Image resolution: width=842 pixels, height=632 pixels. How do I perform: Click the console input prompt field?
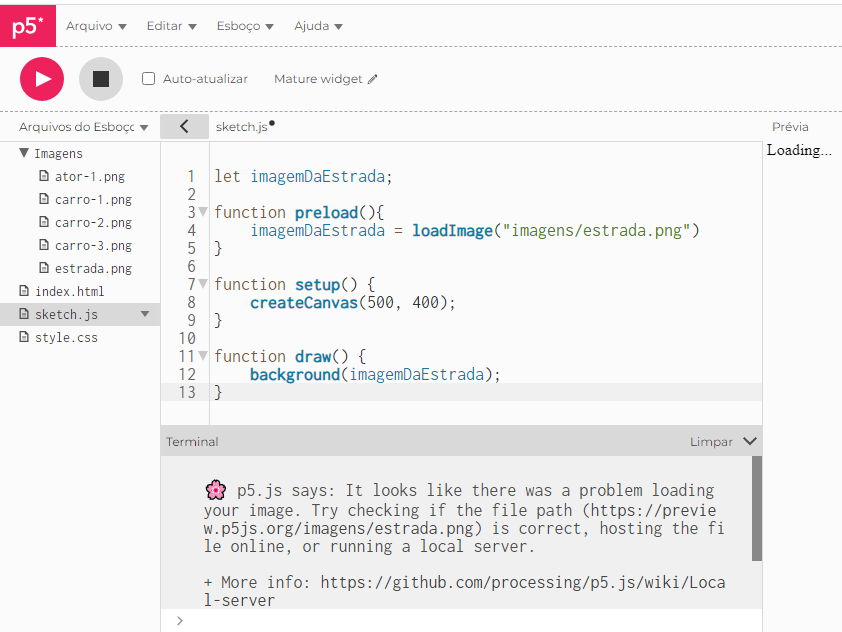pyautogui.click(x=467, y=621)
